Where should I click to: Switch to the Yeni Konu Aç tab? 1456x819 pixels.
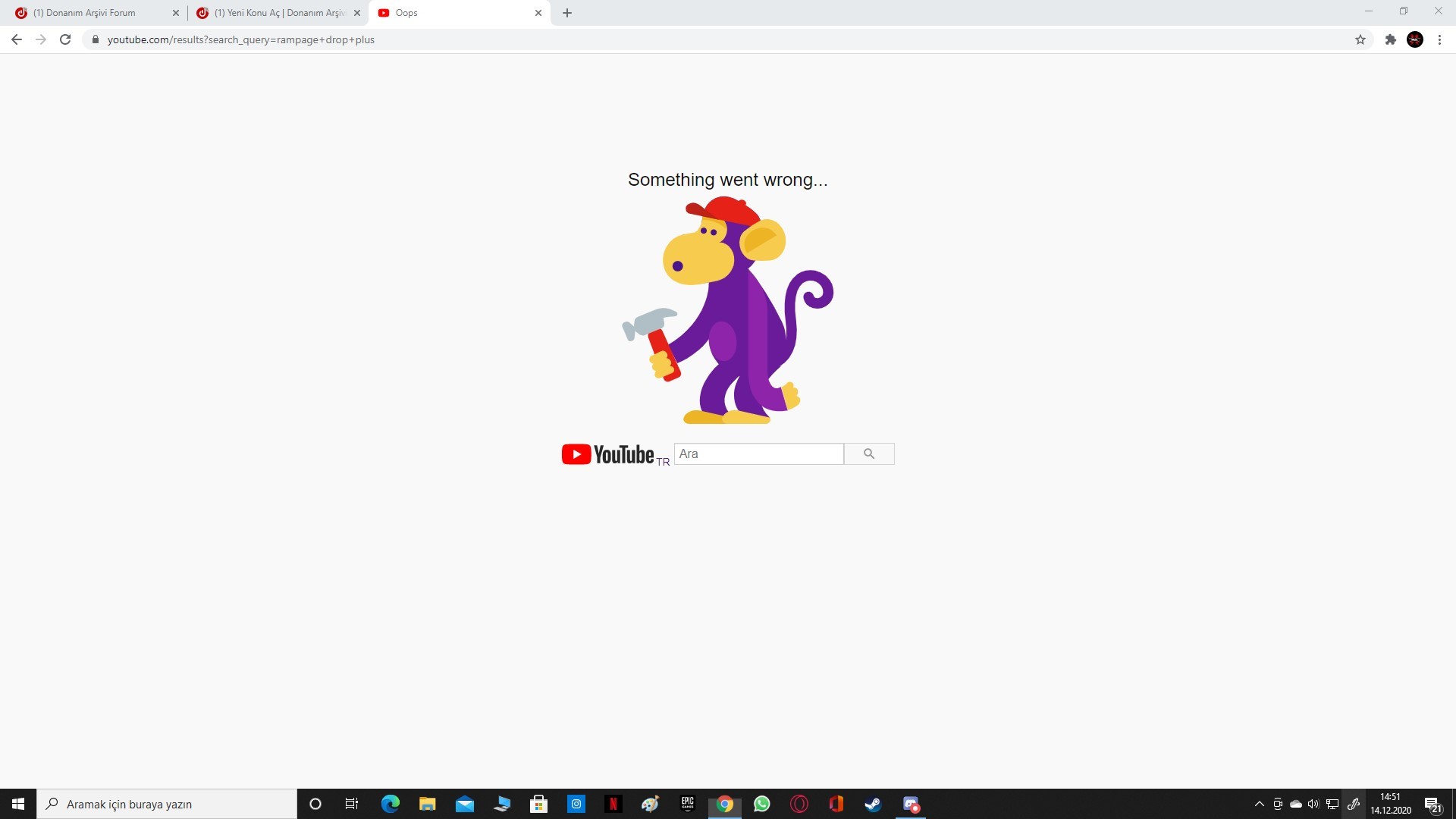coord(273,13)
